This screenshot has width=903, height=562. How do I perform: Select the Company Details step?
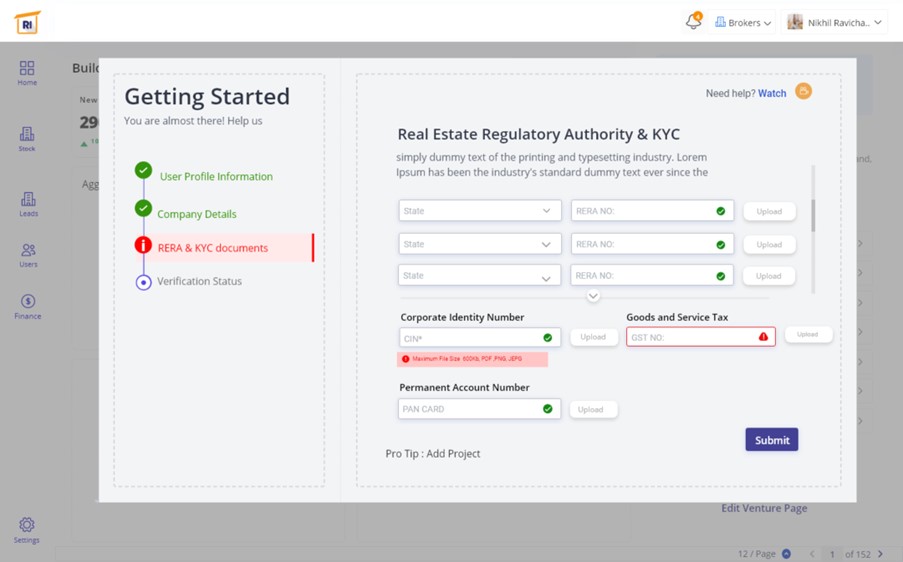coord(196,214)
